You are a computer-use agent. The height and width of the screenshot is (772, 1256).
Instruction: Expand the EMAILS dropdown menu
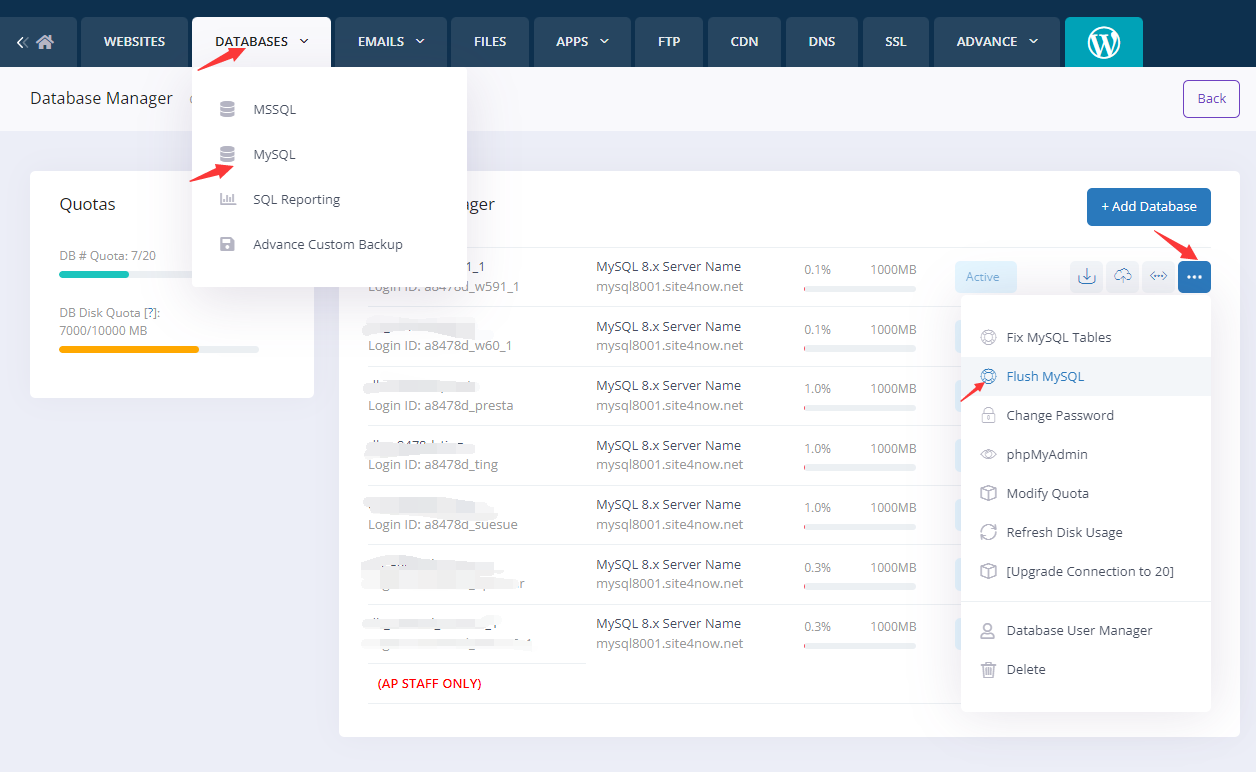click(x=391, y=42)
